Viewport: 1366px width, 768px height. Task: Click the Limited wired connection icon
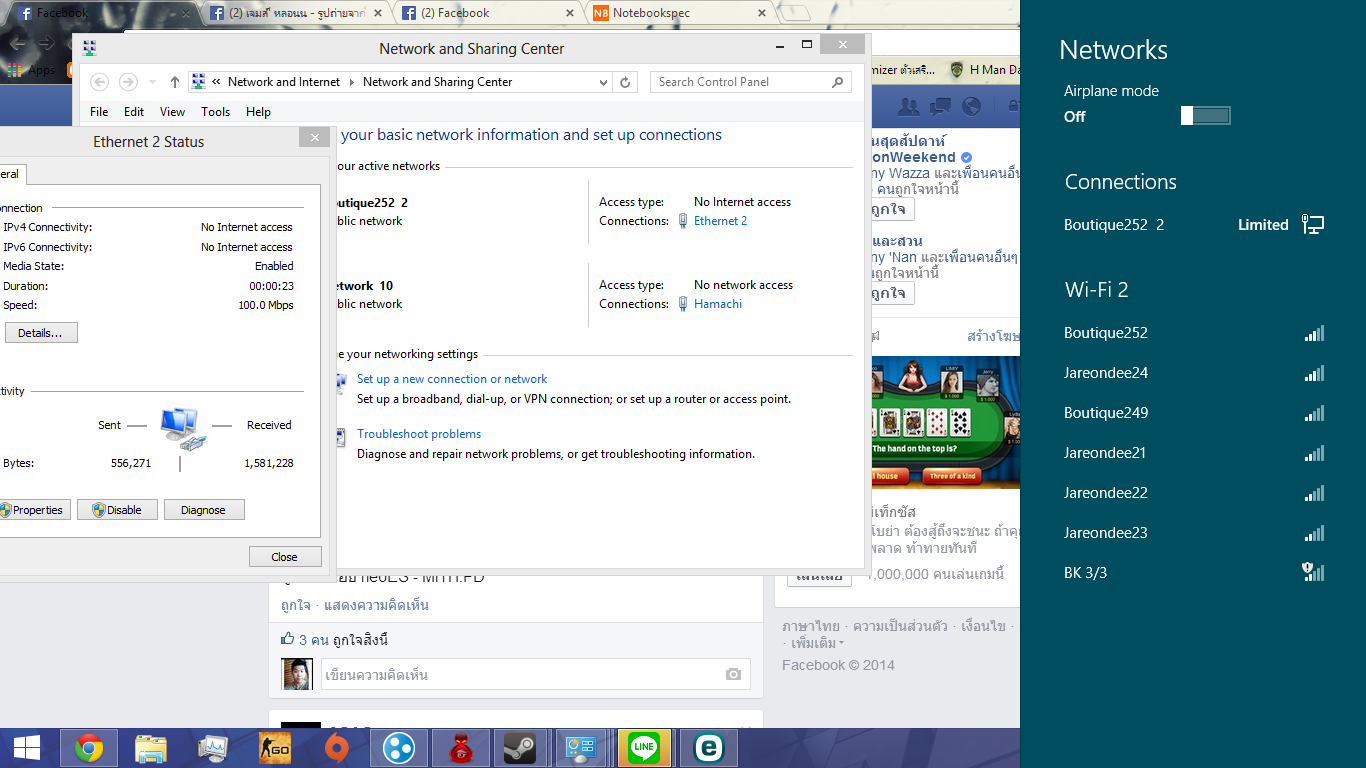pos(1313,225)
